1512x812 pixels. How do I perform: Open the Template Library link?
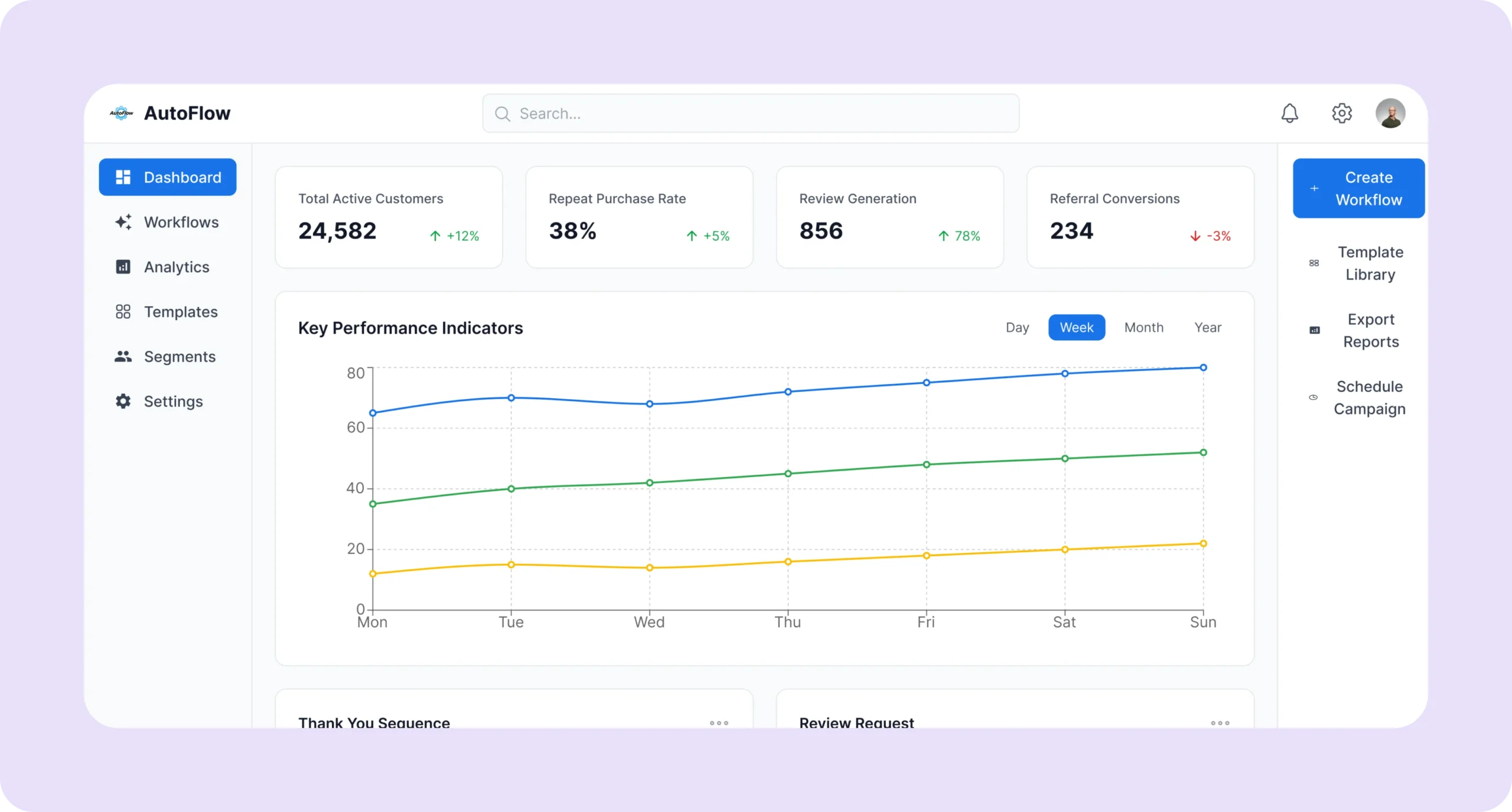1370,263
